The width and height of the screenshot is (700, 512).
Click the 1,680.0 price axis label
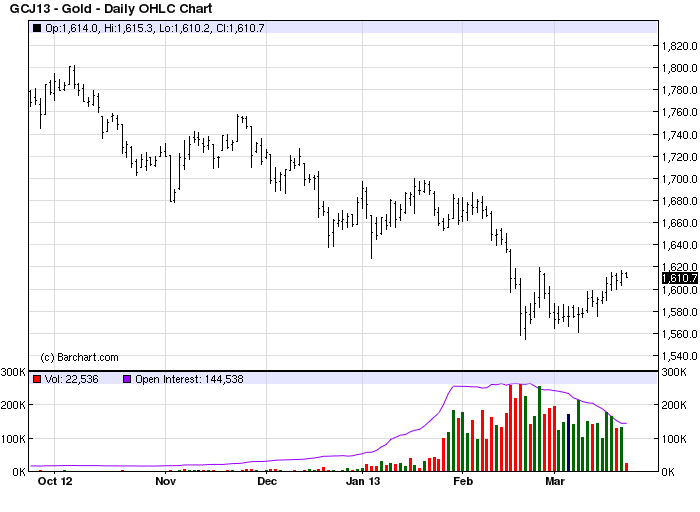679,201
